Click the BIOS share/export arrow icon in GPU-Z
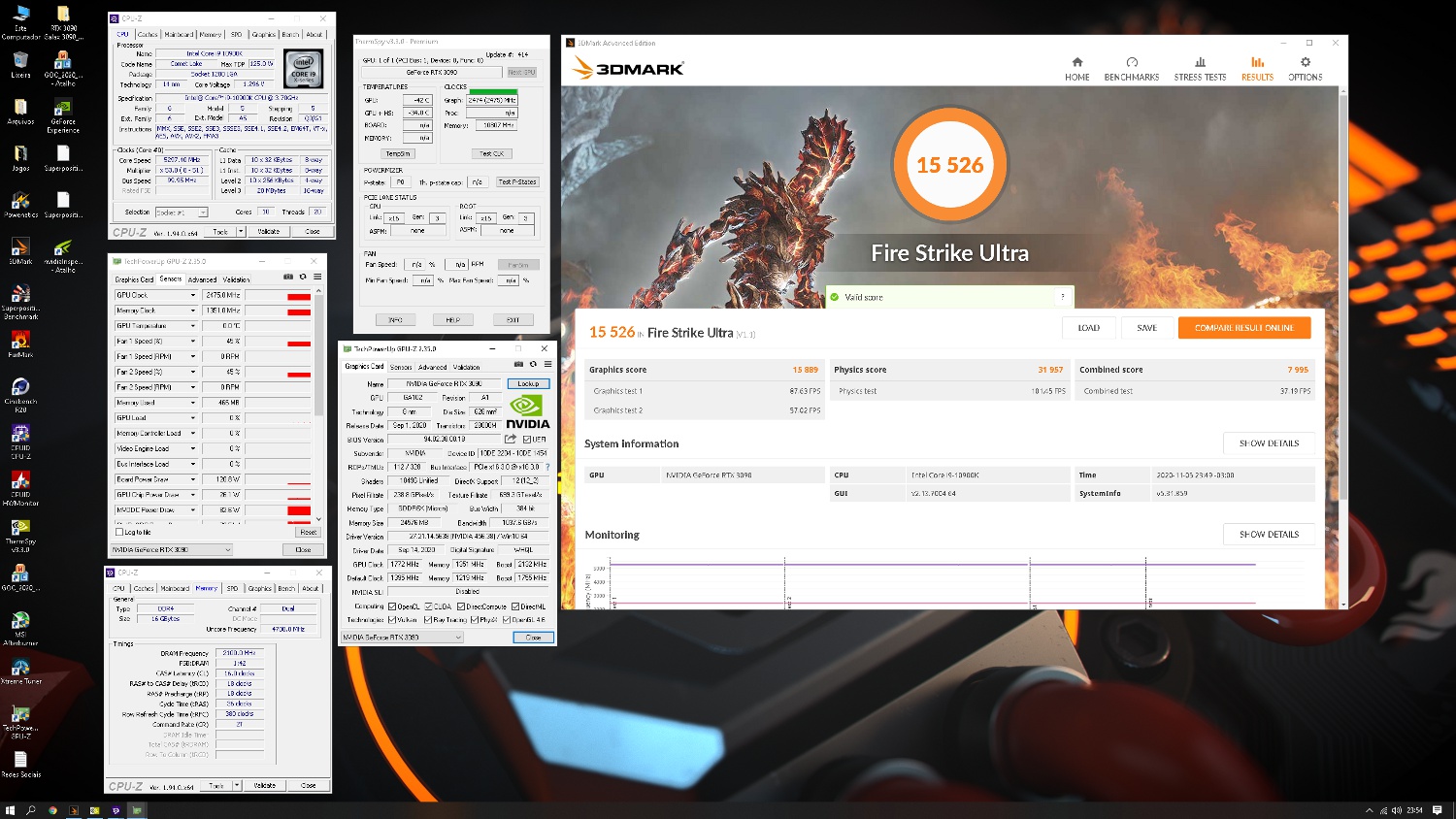 click(x=511, y=439)
